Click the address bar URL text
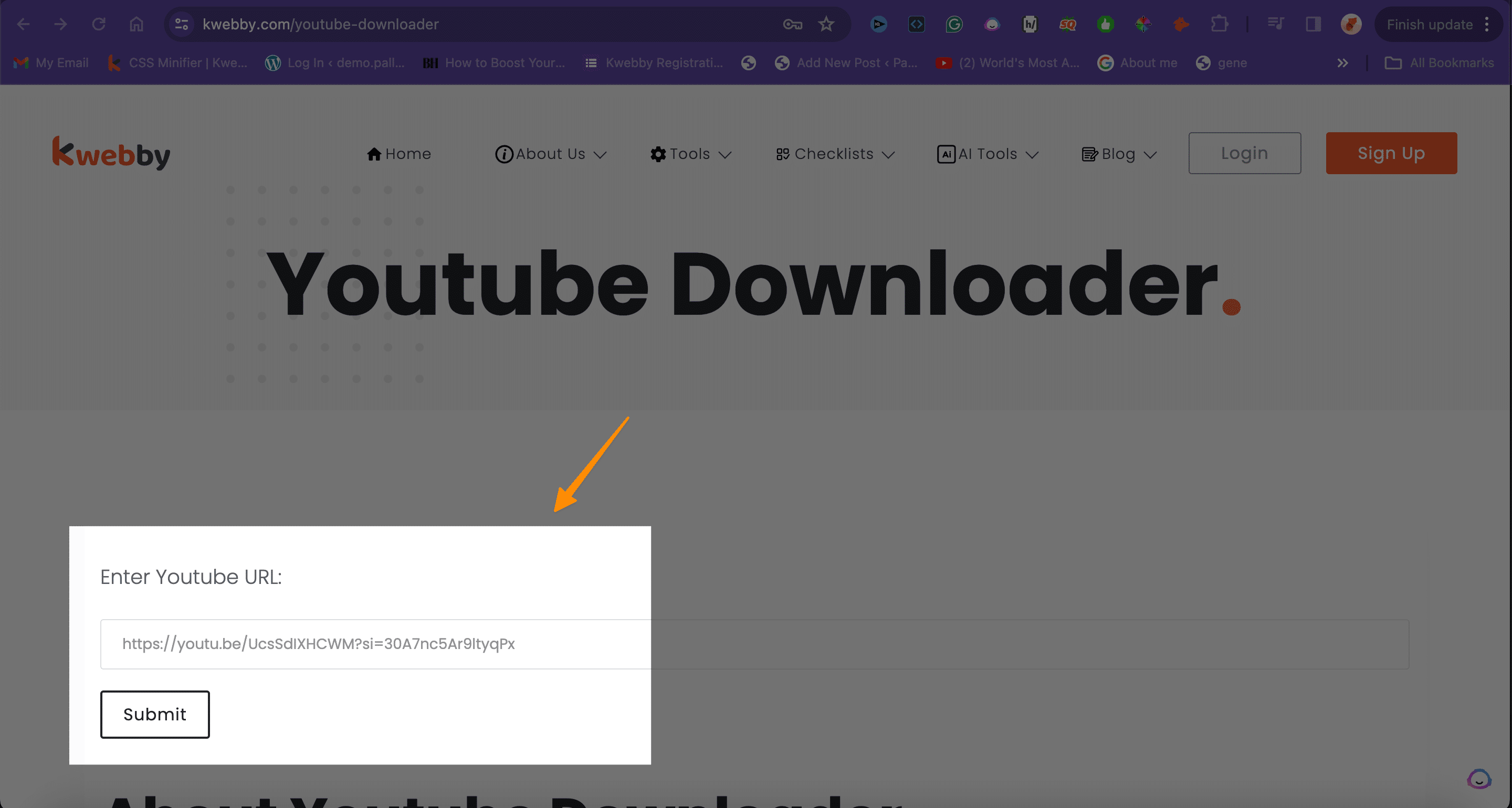This screenshot has width=1512, height=808. (320, 24)
